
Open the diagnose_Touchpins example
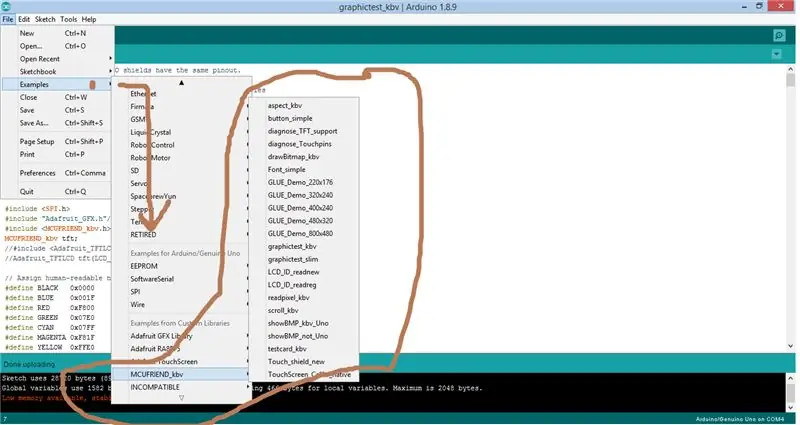304,144
